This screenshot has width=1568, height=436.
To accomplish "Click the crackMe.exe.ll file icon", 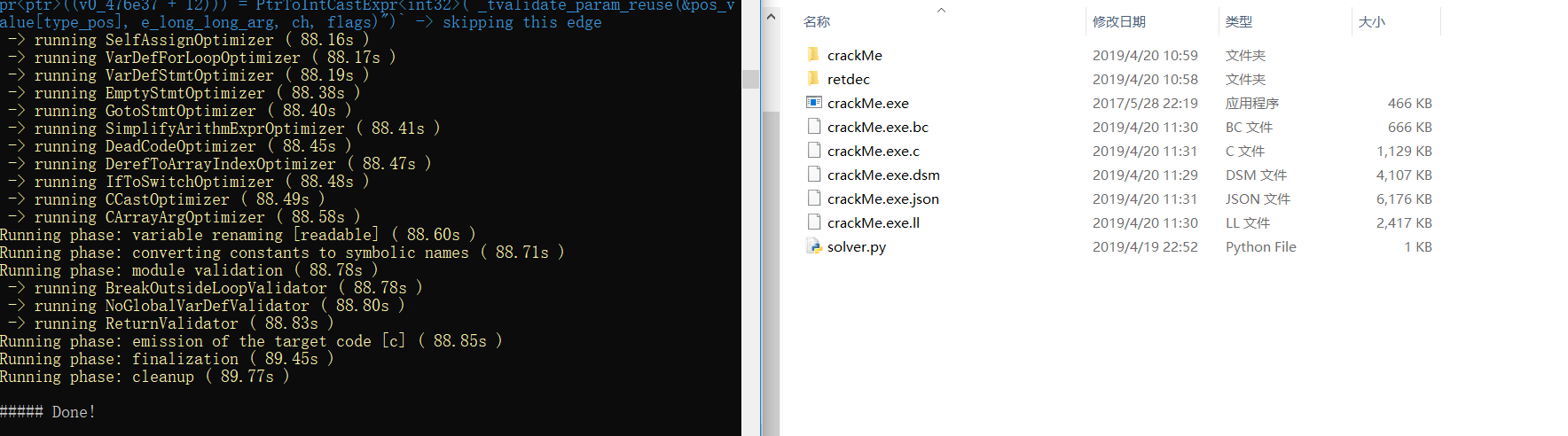I will click(813, 222).
